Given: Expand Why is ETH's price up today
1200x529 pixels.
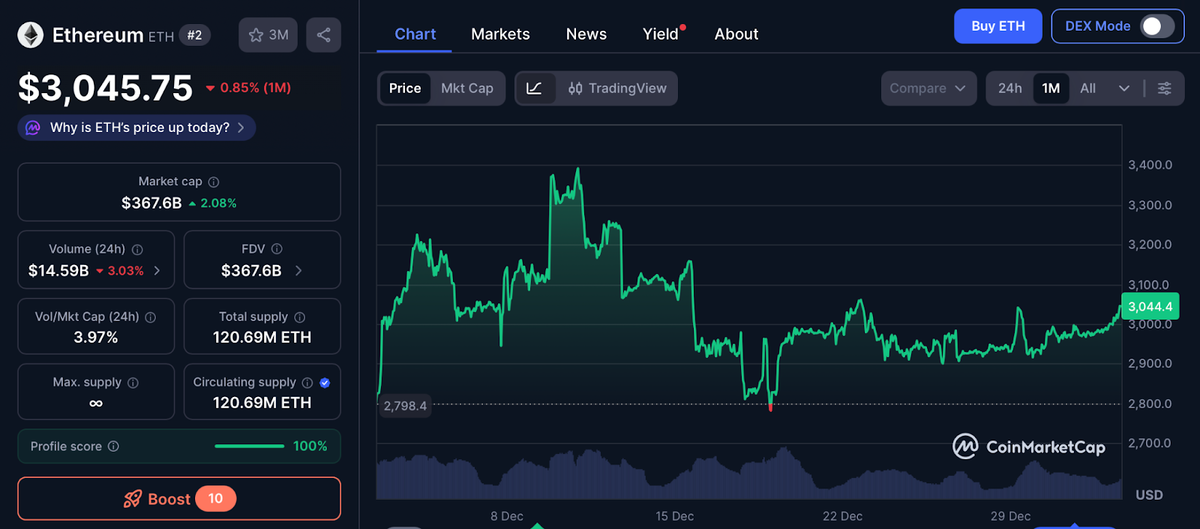Looking at the screenshot, I should point(137,128).
